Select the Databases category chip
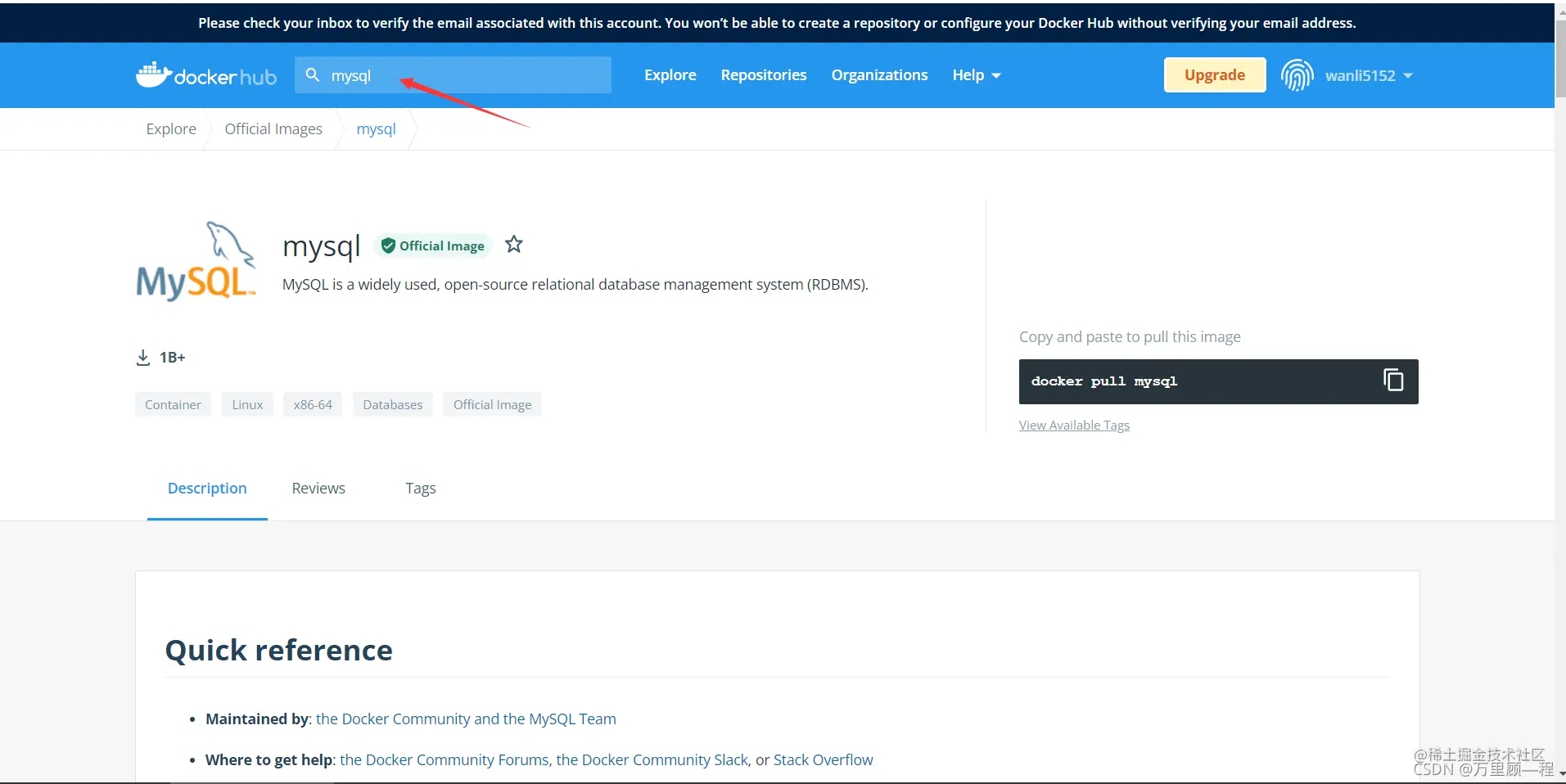 pos(393,404)
